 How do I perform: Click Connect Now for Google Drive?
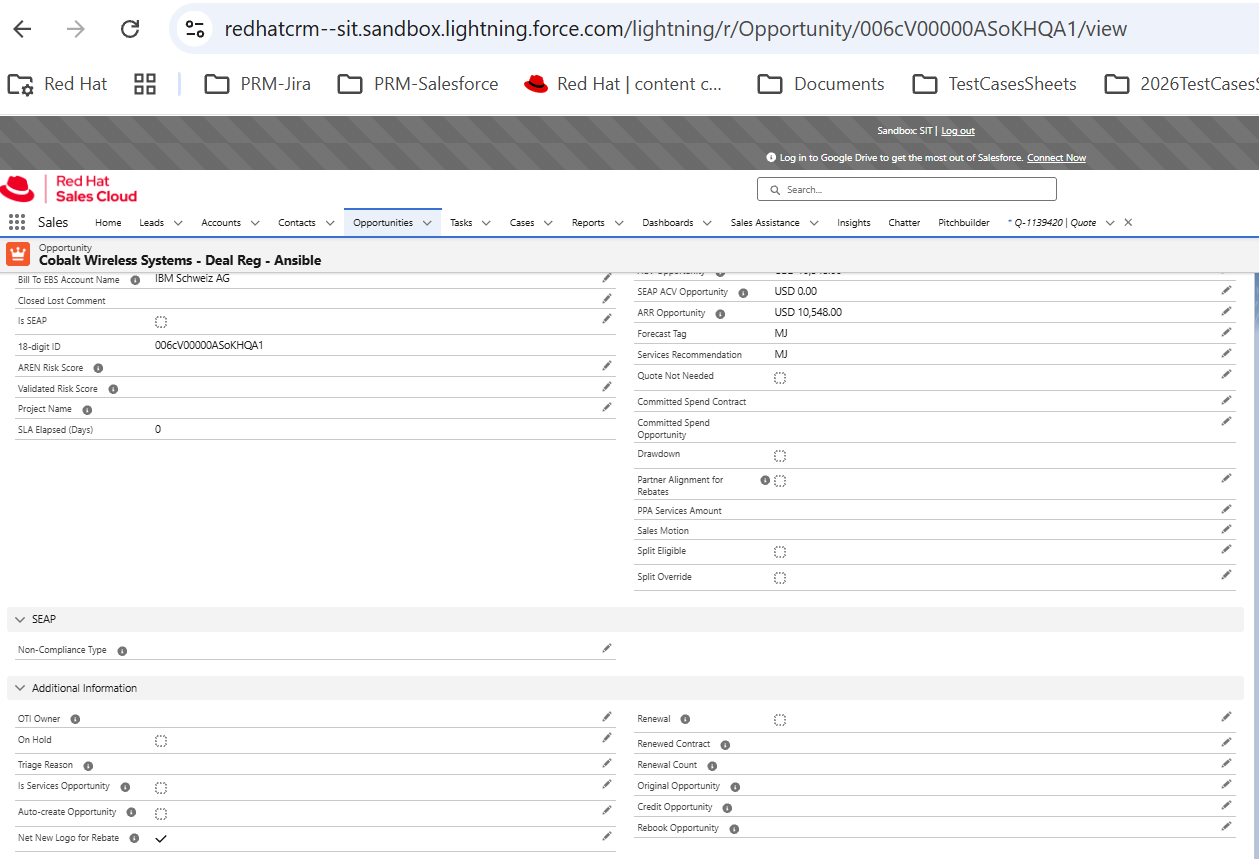point(1056,158)
